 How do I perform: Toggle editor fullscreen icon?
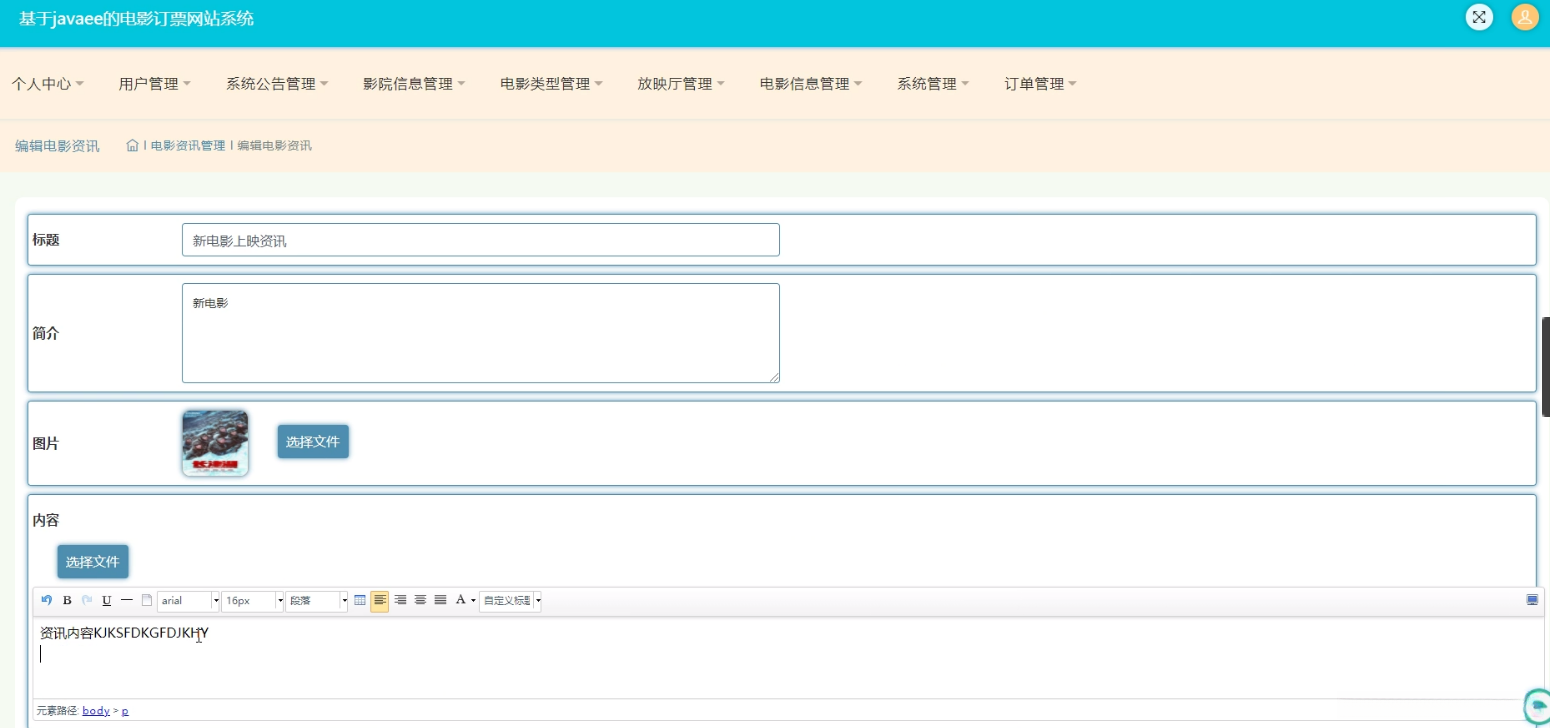pos(1532,600)
